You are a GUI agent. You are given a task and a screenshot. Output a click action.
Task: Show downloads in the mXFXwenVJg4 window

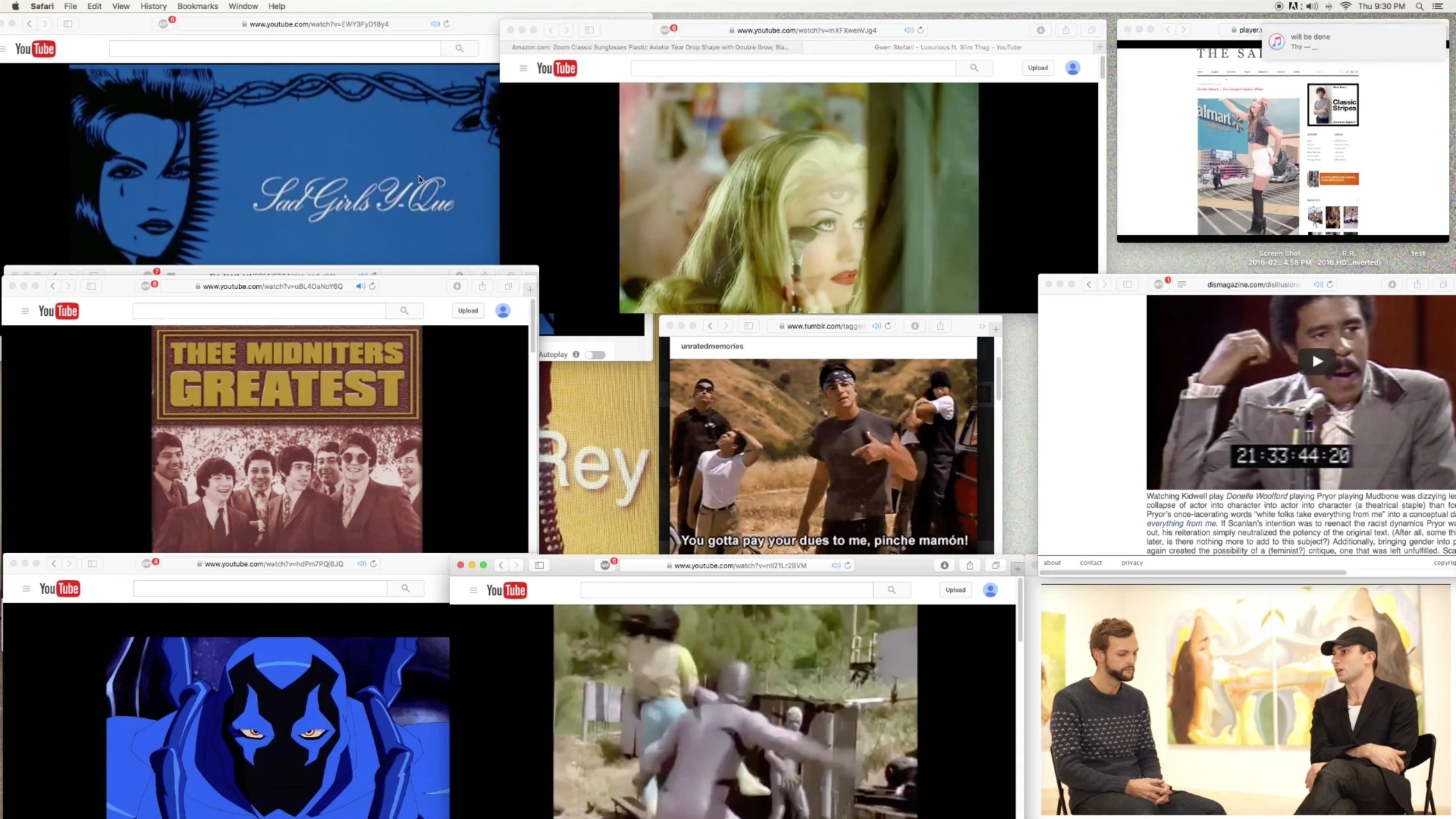pos(1040,30)
